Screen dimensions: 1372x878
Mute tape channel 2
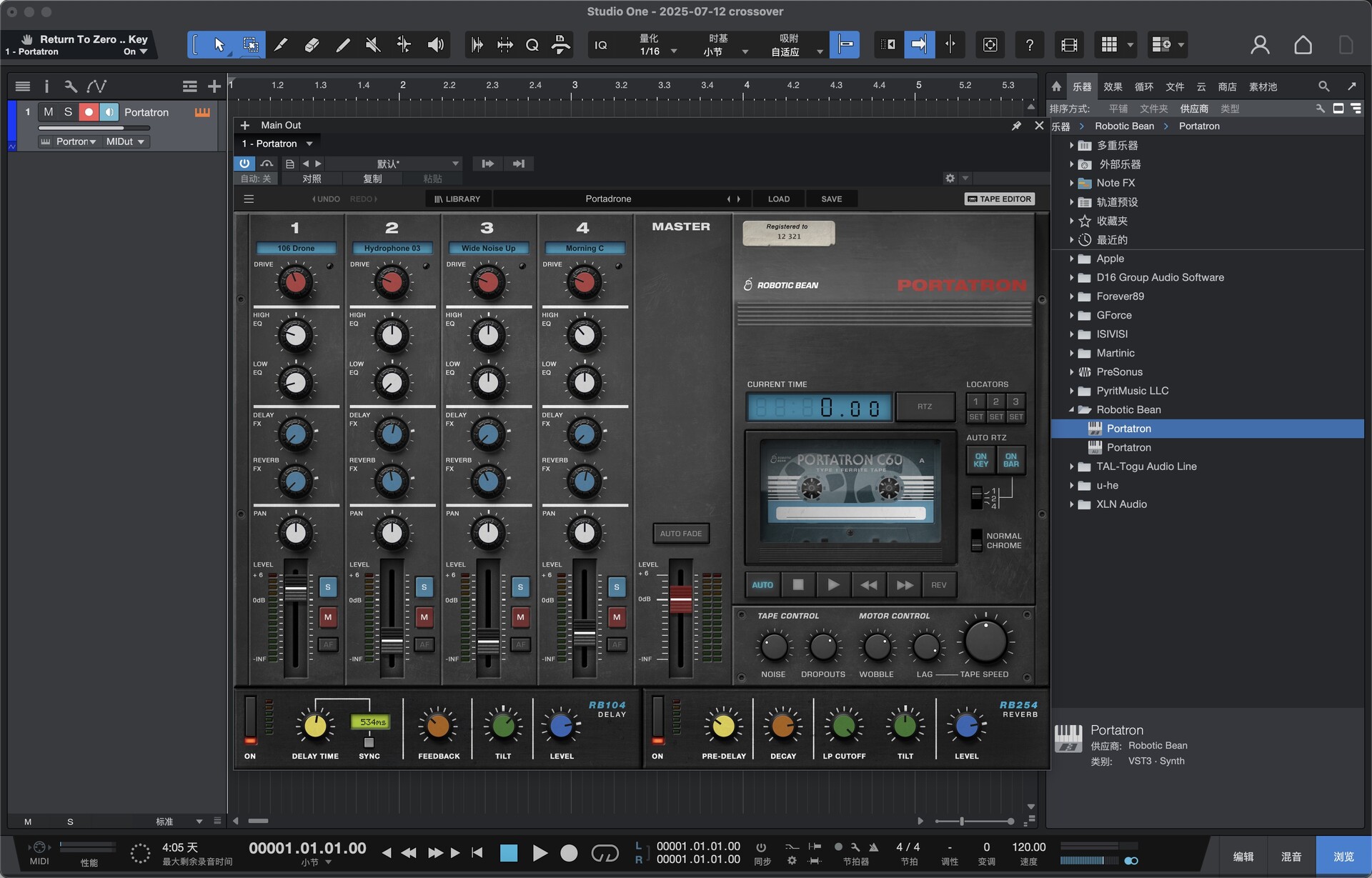point(424,617)
